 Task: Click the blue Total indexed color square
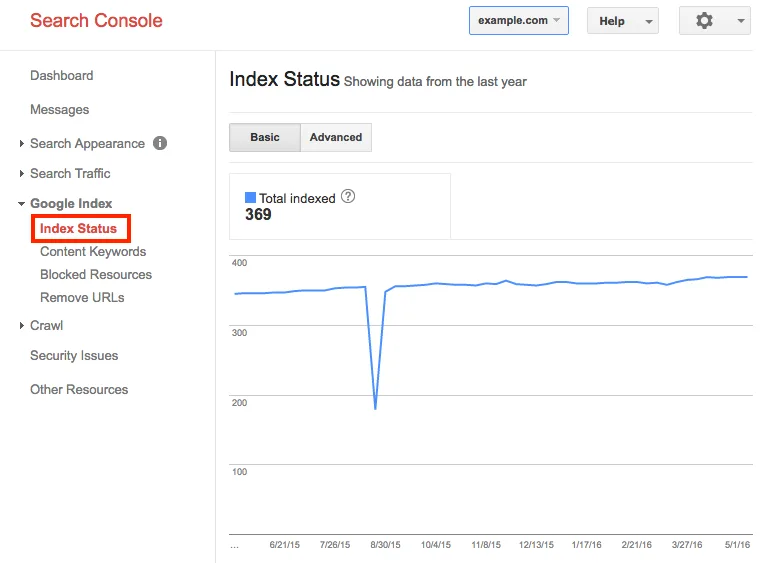tap(251, 198)
